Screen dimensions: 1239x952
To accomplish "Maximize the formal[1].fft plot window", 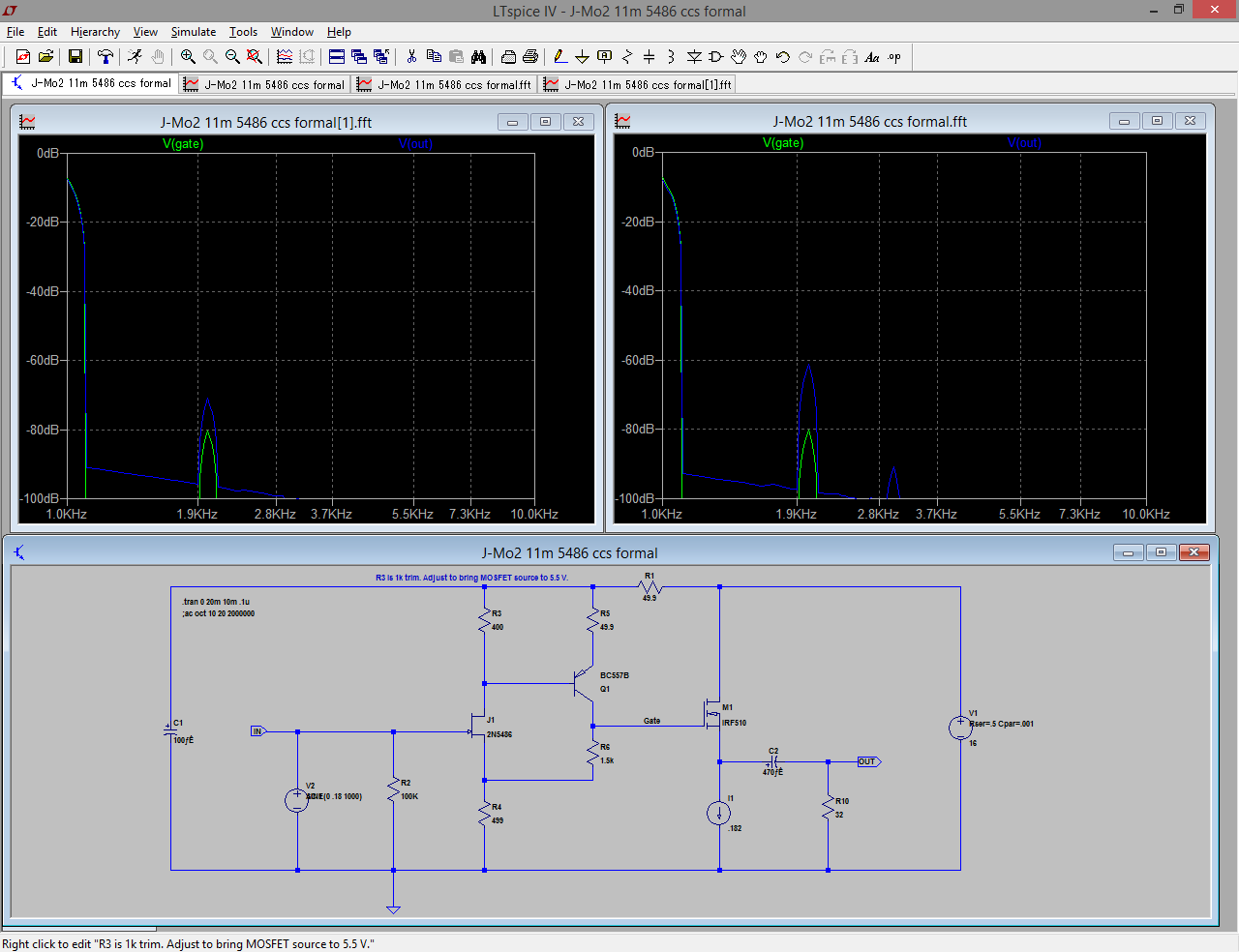I will (x=545, y=122).
